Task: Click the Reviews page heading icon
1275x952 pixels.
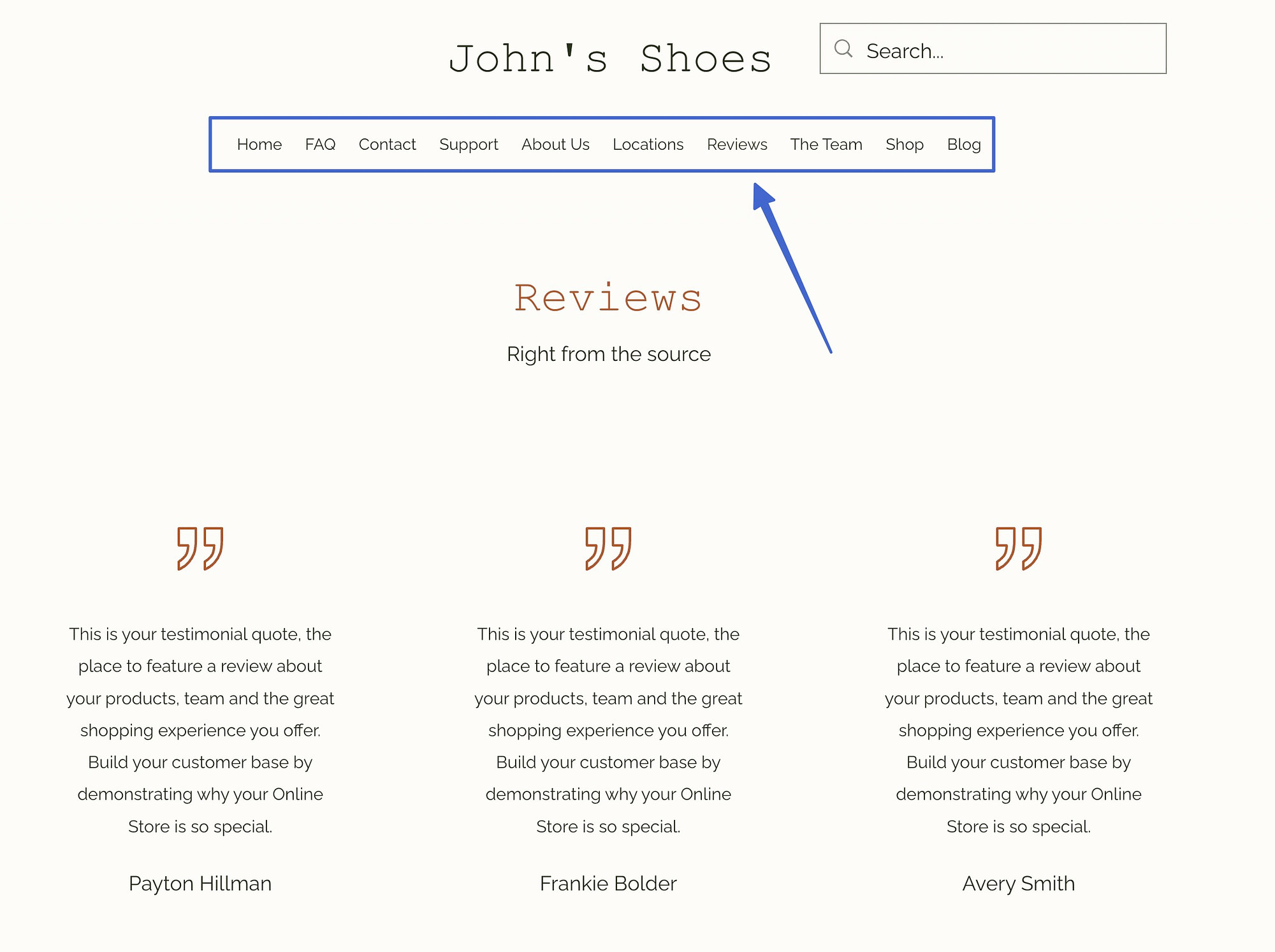Action: pos(608,297)
